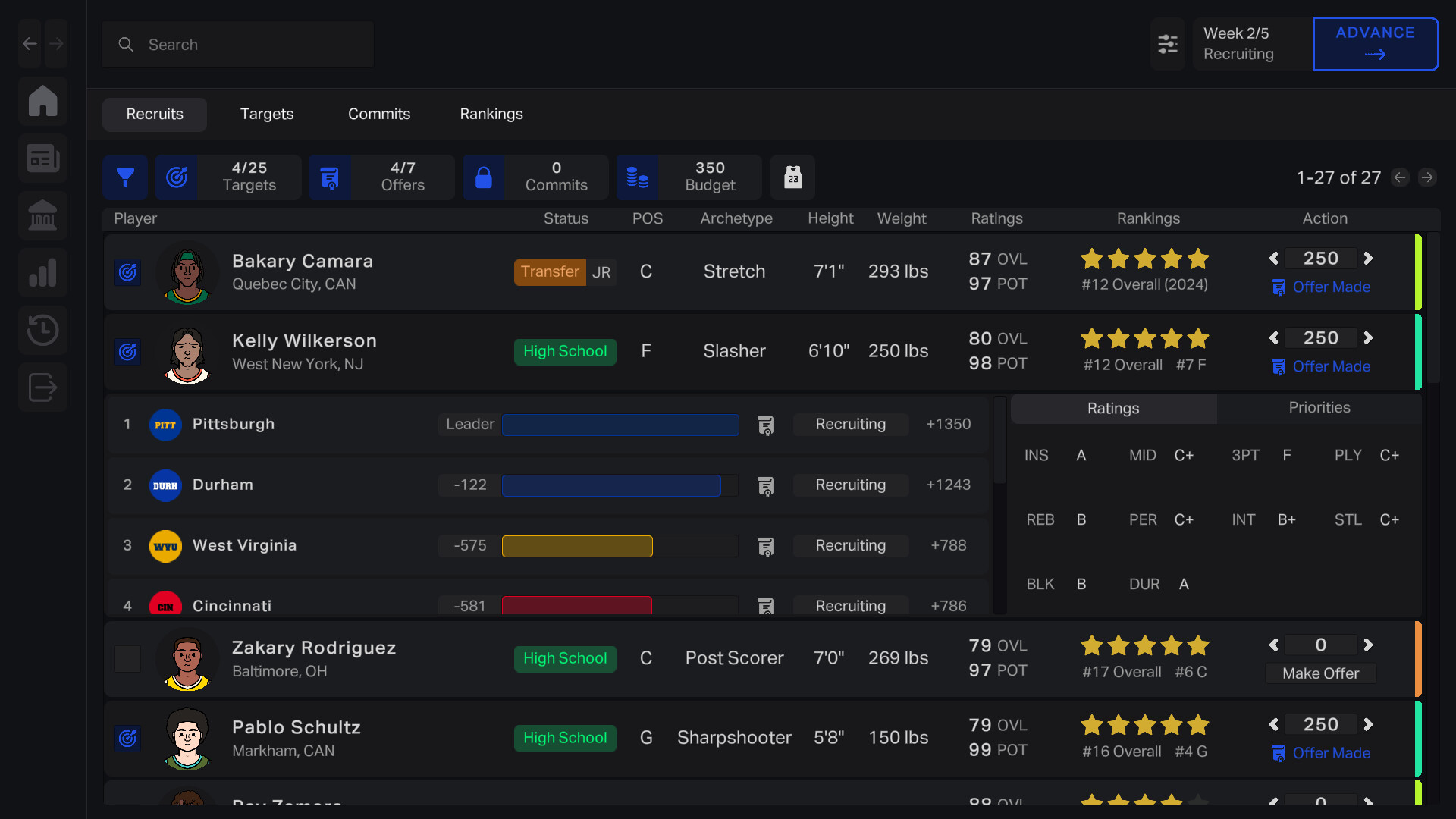Viewport: 1456px width, 819px height.
Task: Click the Offers 4/7 filter icon
Action: 330,177
